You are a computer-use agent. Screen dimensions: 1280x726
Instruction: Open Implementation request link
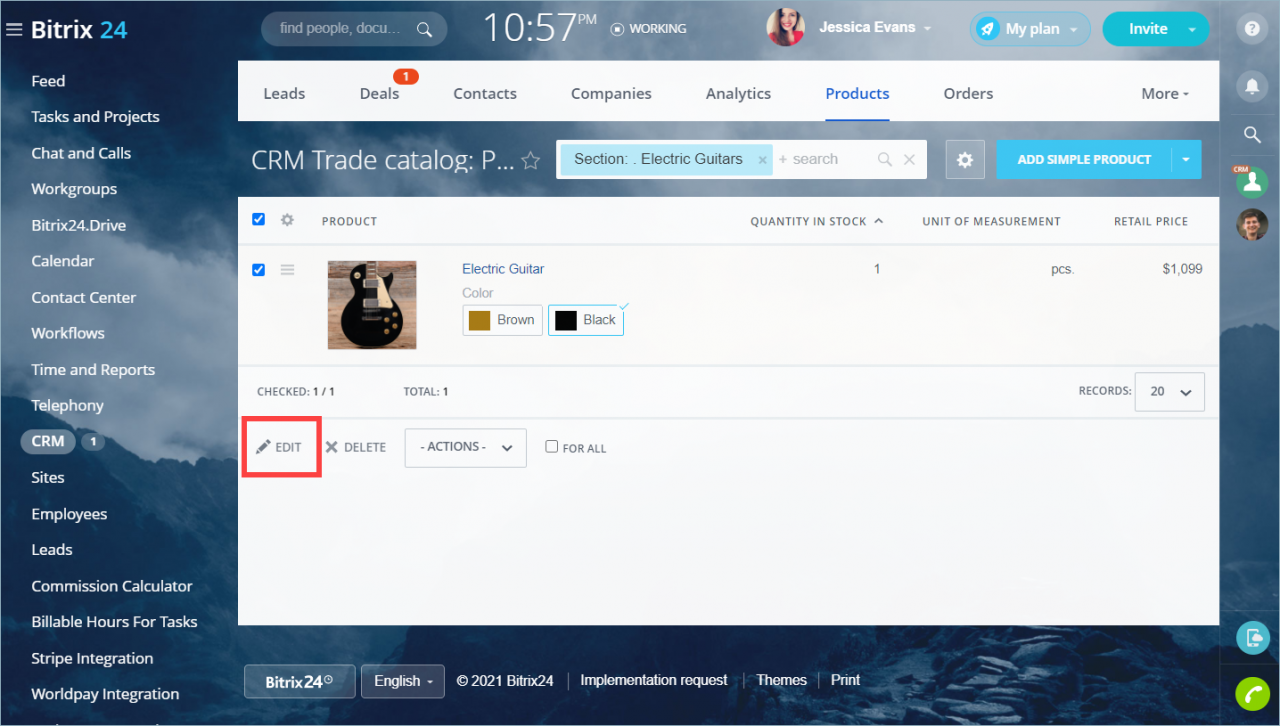point(654,680)
